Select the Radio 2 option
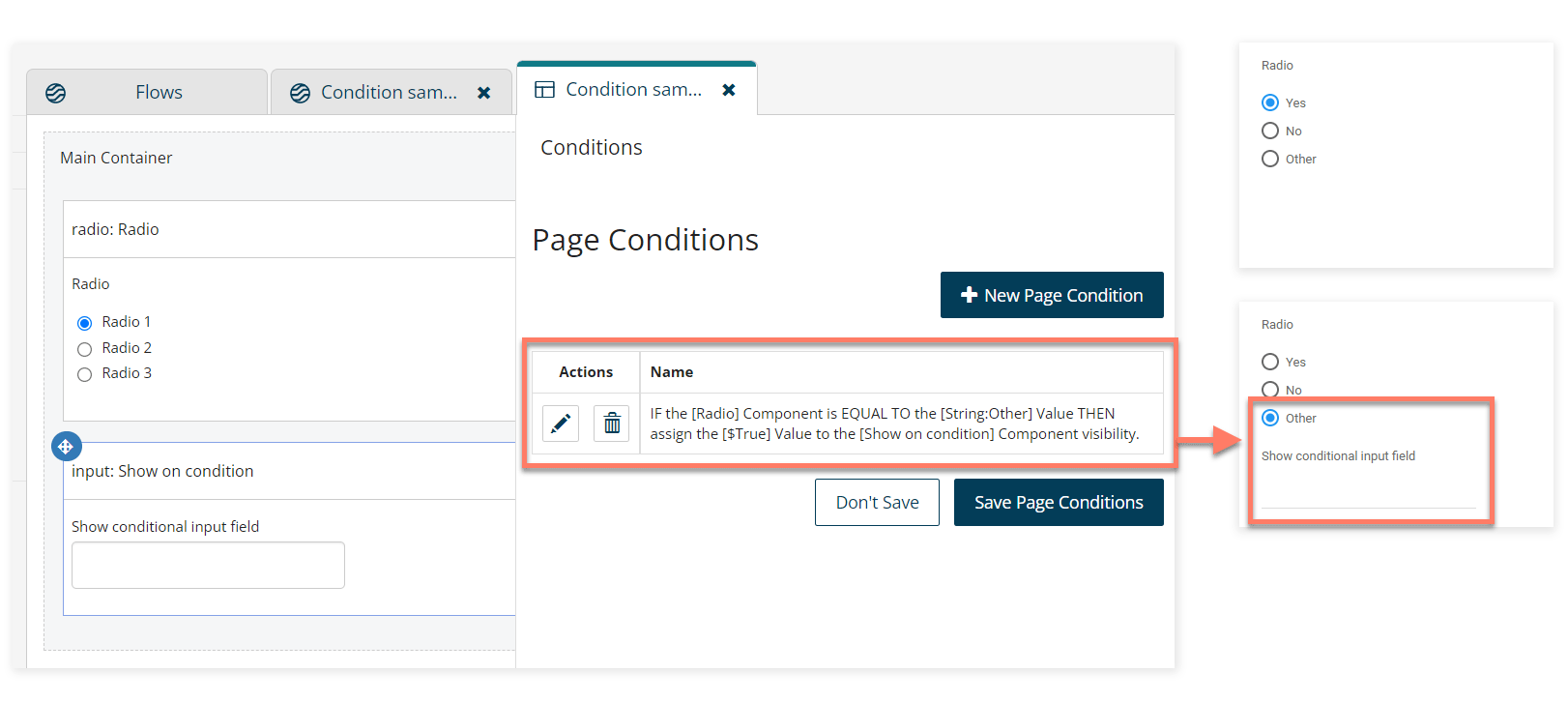The width and height of the screenshot is (1568, 702). [x=85, y=349]
